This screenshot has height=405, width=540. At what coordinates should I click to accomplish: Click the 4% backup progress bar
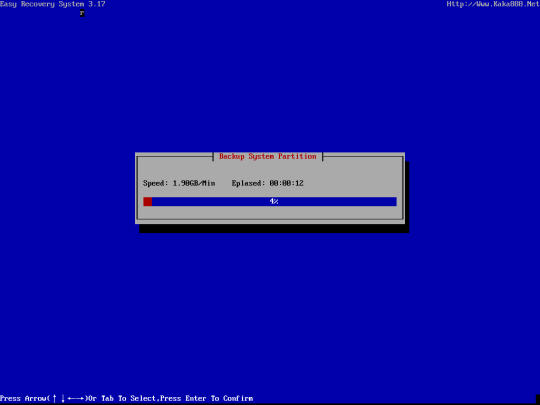point(270,201)
